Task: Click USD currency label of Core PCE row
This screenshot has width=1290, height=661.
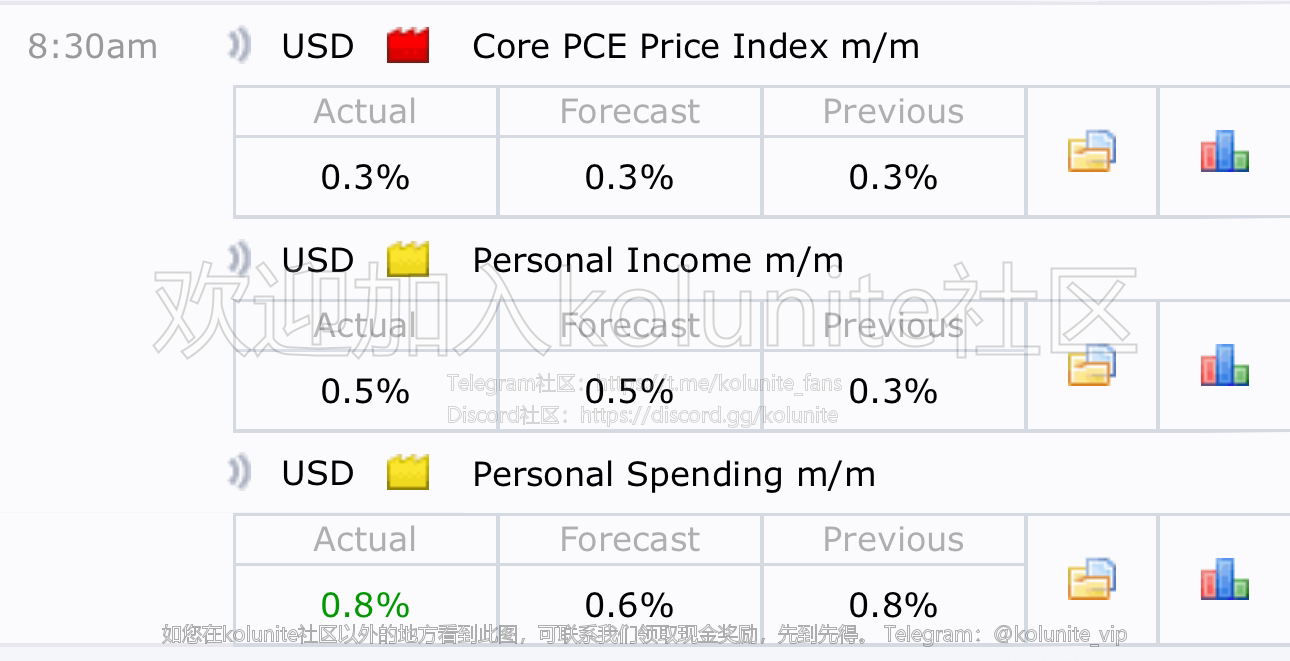Action: pyautogui.click(x=318, y=47)
